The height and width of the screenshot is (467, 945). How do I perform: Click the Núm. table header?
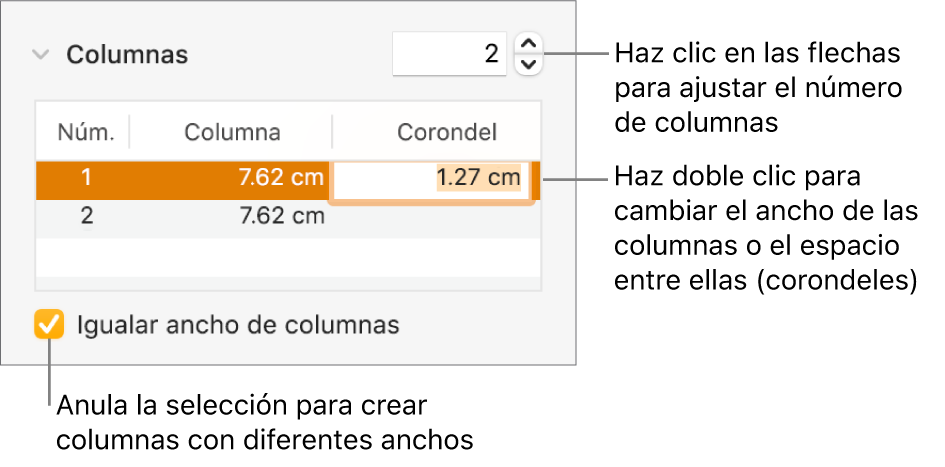pyautogui.click(x=85, y=131)
